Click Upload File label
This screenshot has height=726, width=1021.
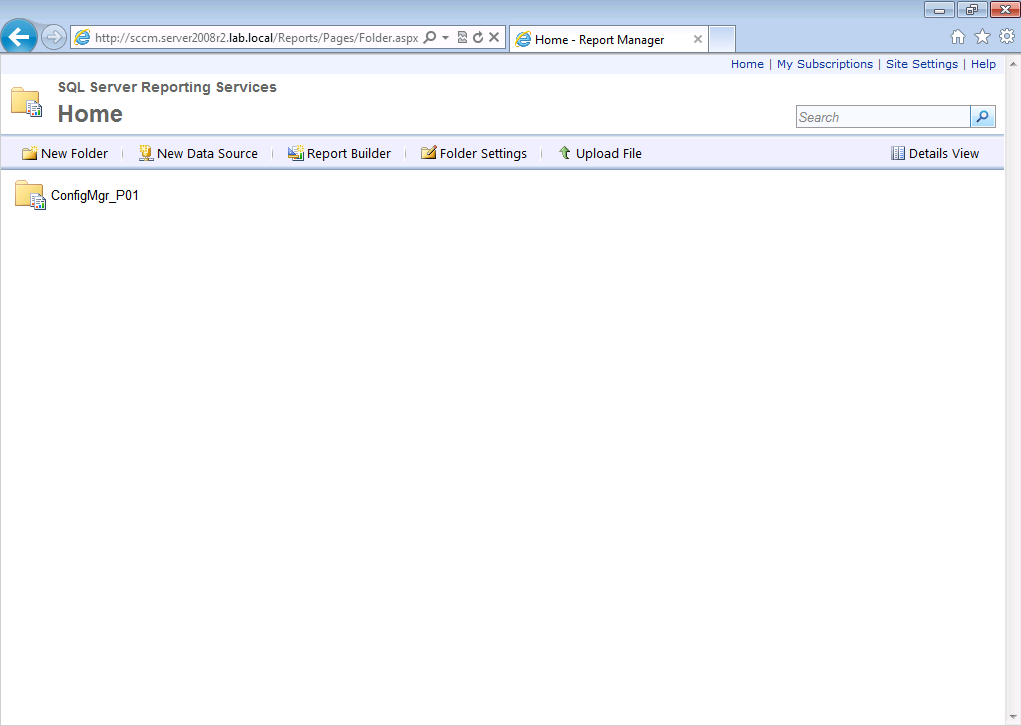(x=609, y=154)
